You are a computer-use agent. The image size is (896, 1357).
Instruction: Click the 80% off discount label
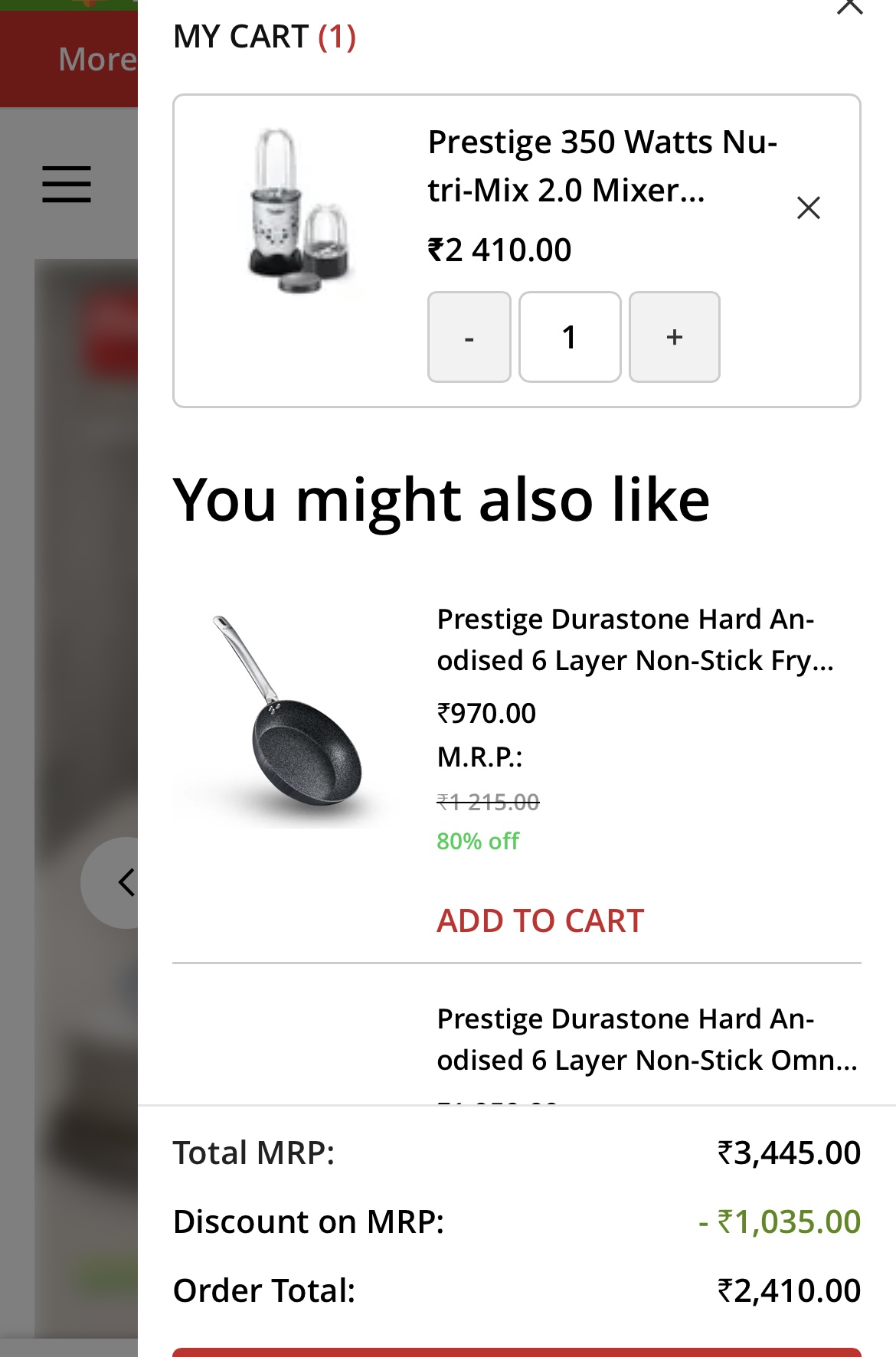[x=478, y=841]
